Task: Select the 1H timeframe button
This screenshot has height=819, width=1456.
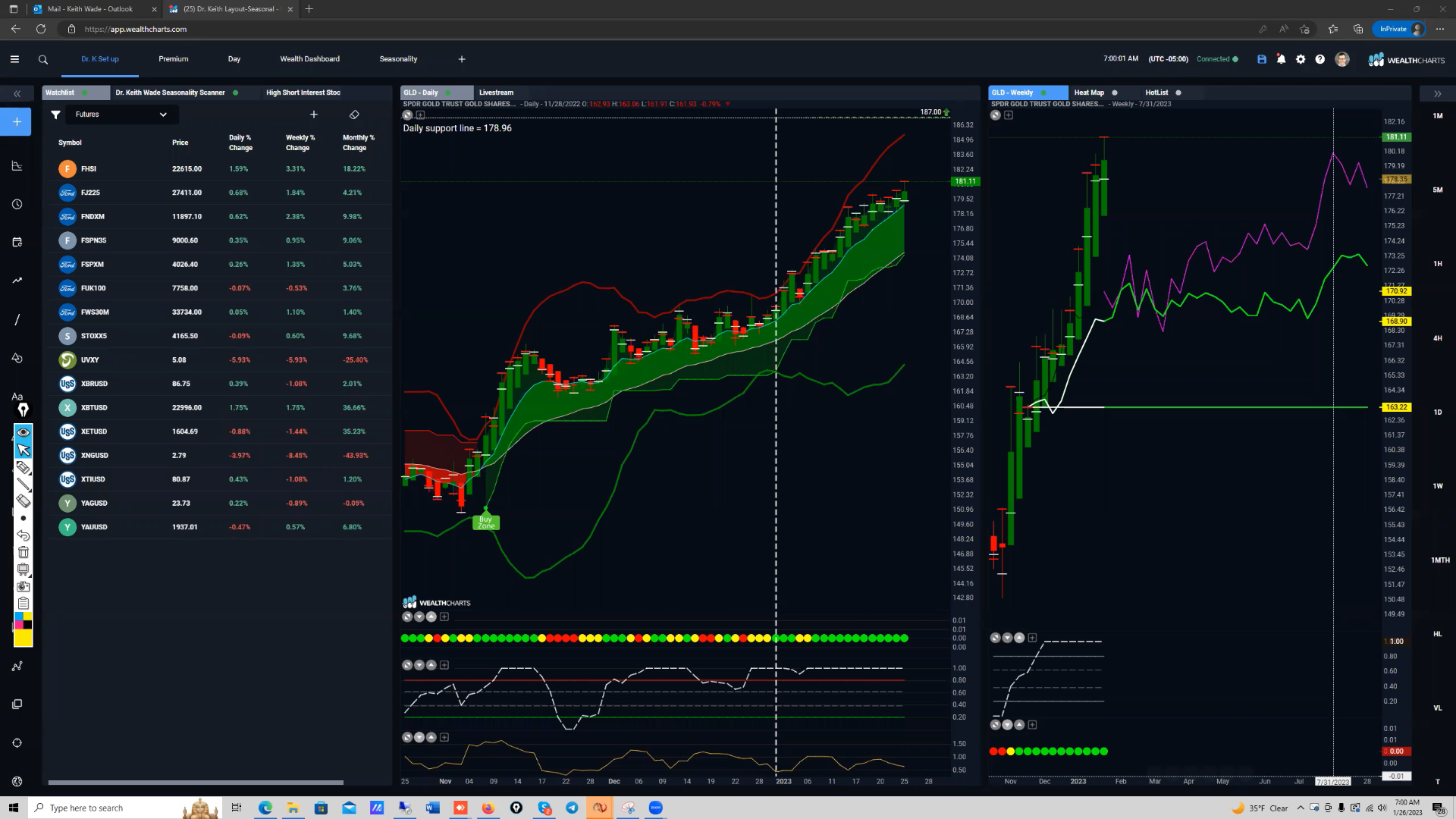Action: pos(1438,264)
